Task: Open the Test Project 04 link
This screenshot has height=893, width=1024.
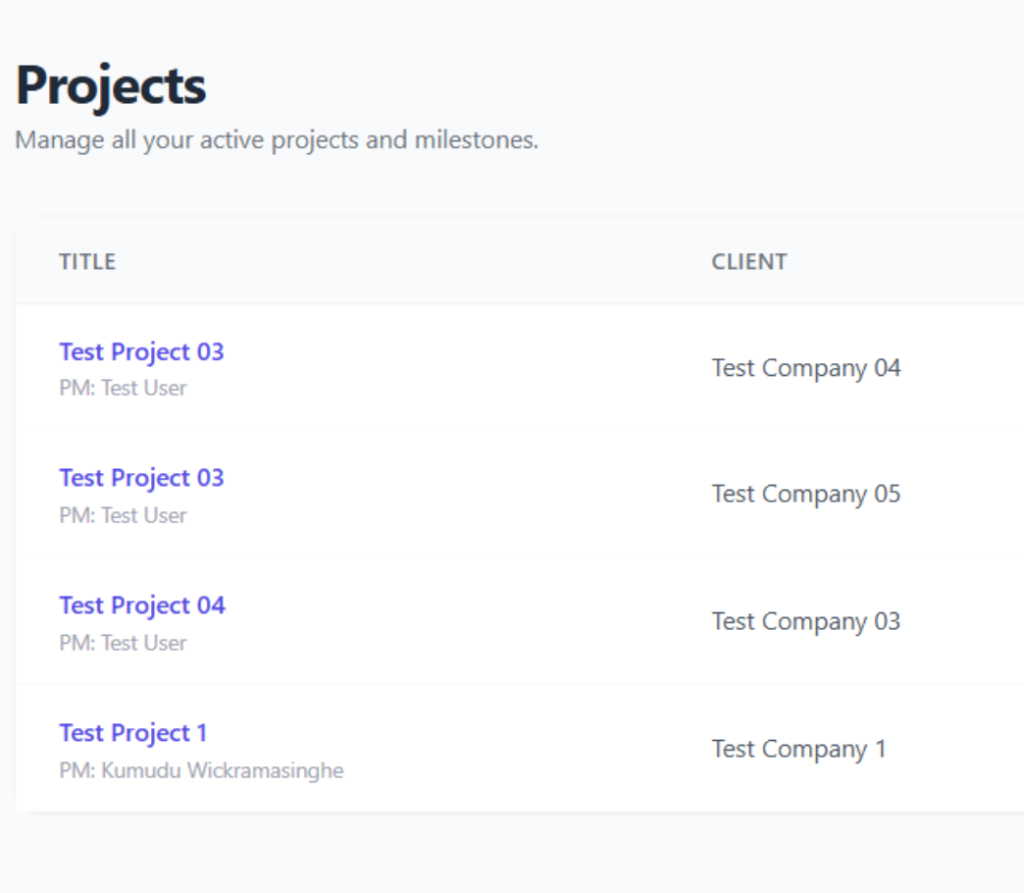Action: pos(142,606)
